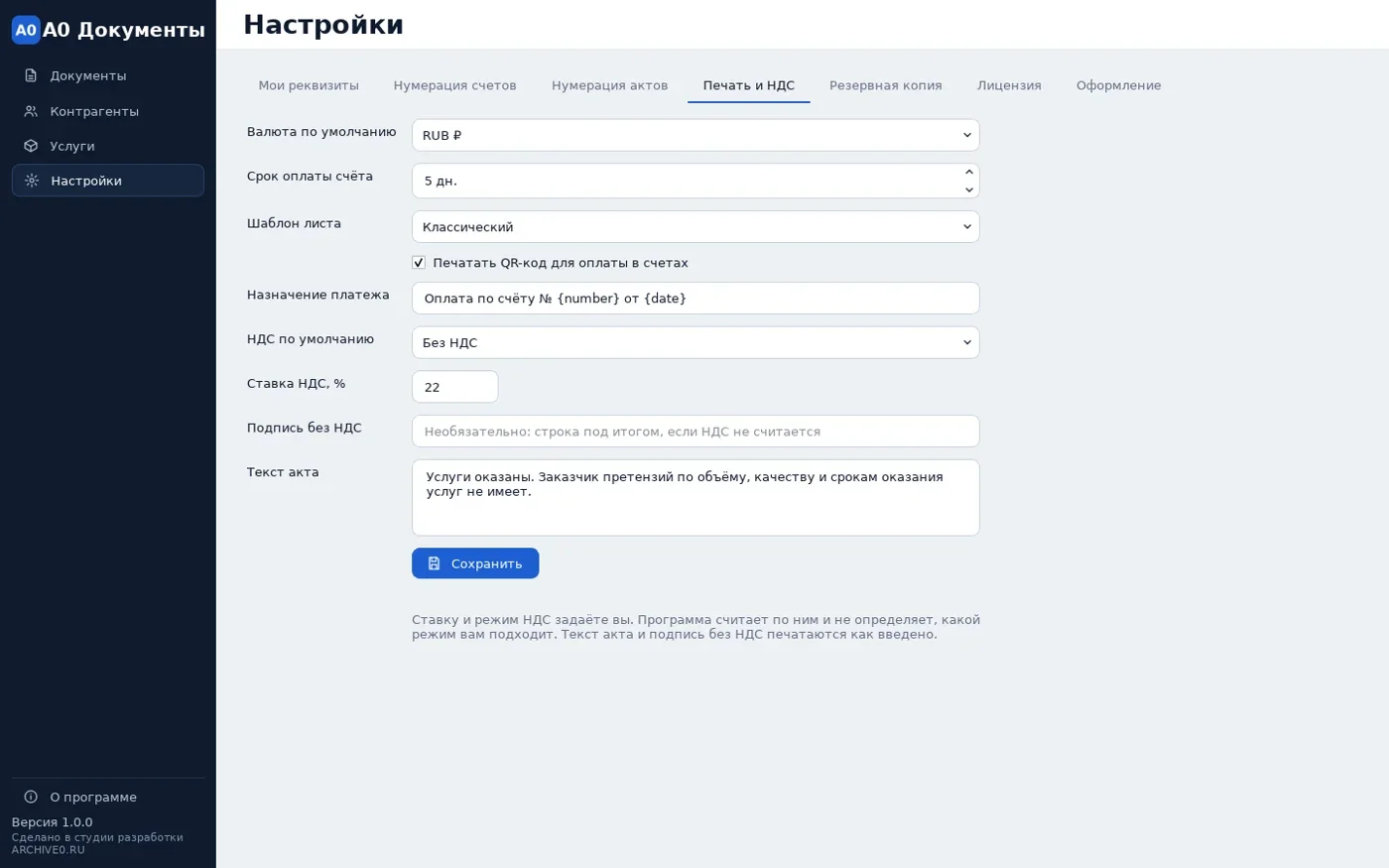Open the Резервная копия tab

[x=886, y=85]
